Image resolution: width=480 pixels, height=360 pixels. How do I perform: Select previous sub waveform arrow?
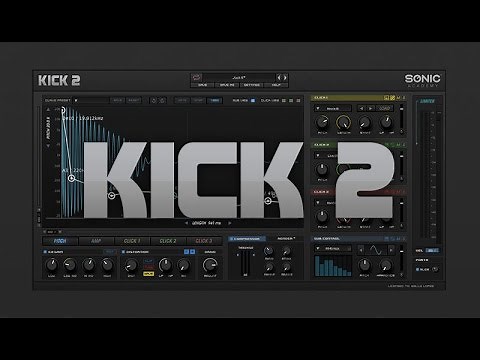tap(361, 249)
